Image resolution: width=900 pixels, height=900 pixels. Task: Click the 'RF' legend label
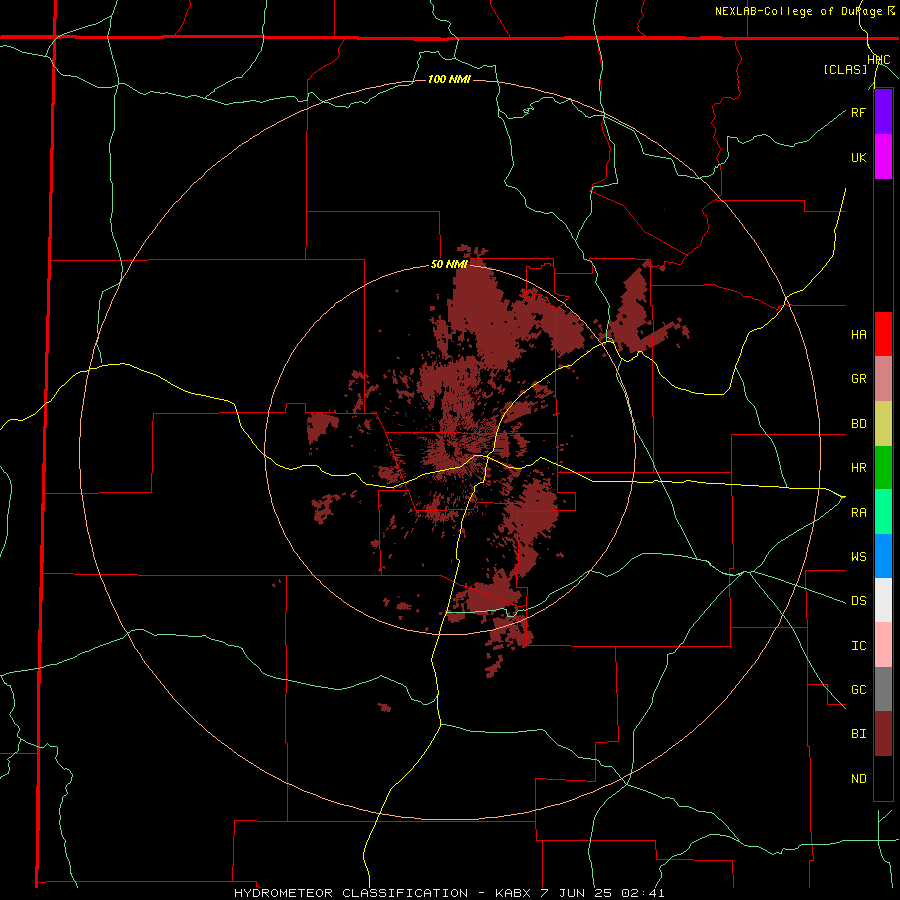(x=858, y=112)
